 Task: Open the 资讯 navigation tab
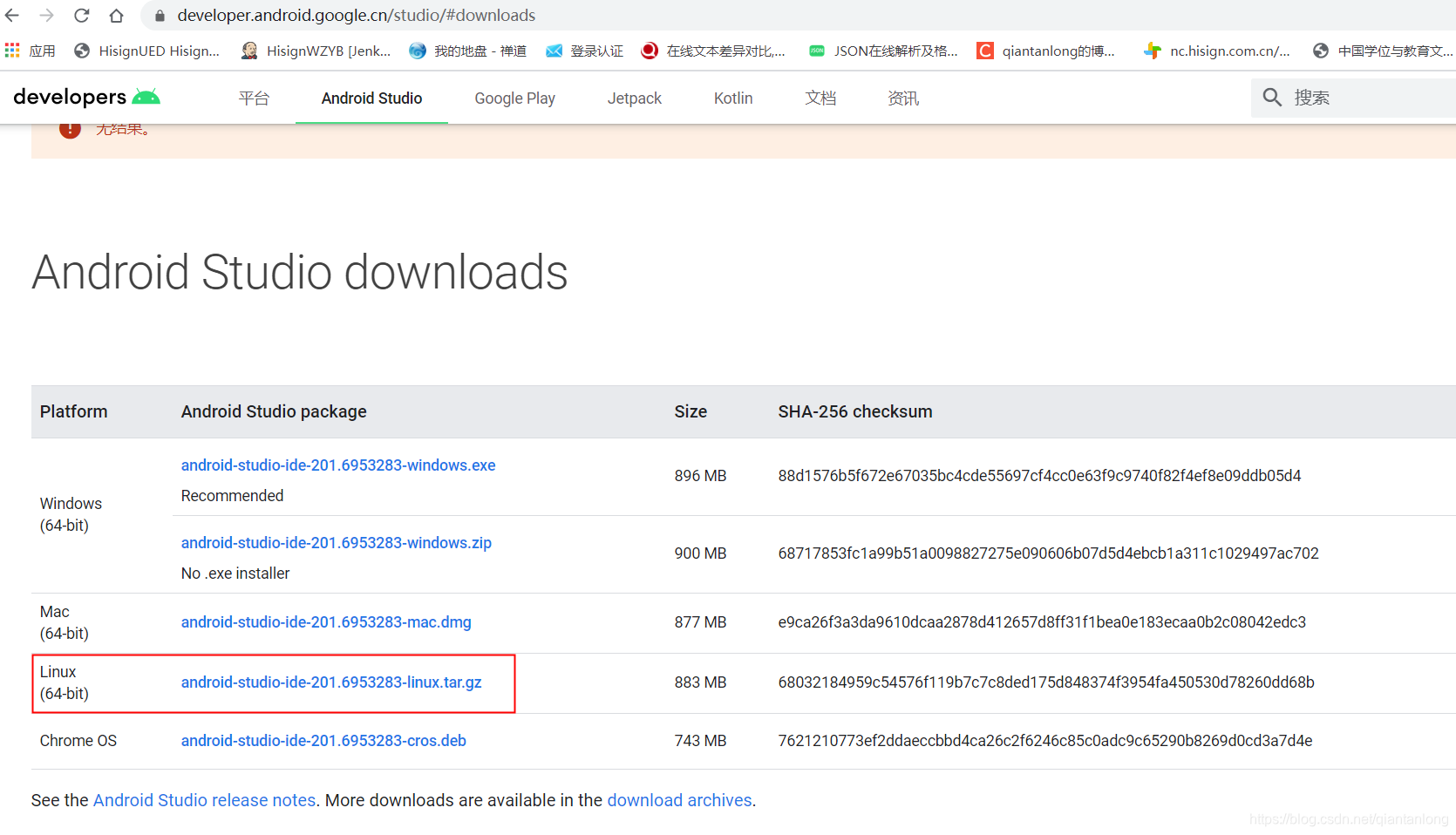click(x=902, y=98)
